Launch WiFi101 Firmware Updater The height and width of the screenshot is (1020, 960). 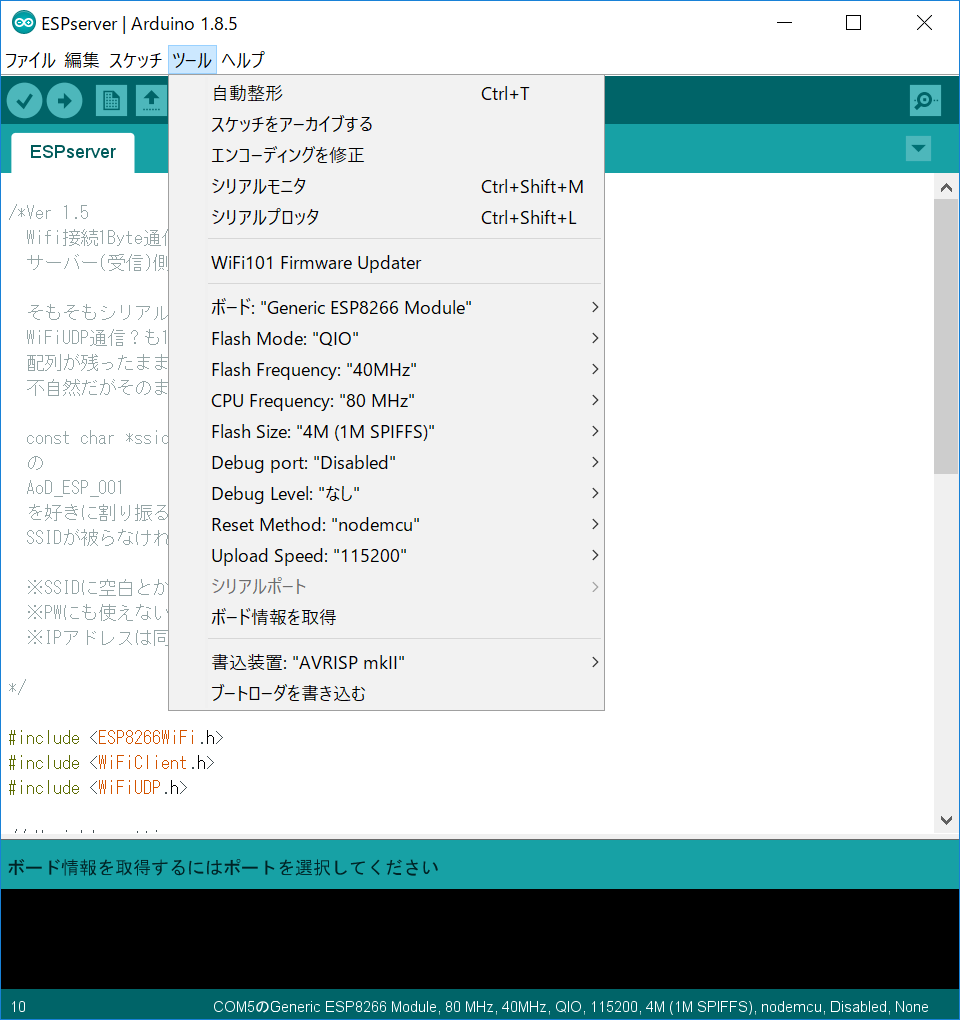pos(386,263)
